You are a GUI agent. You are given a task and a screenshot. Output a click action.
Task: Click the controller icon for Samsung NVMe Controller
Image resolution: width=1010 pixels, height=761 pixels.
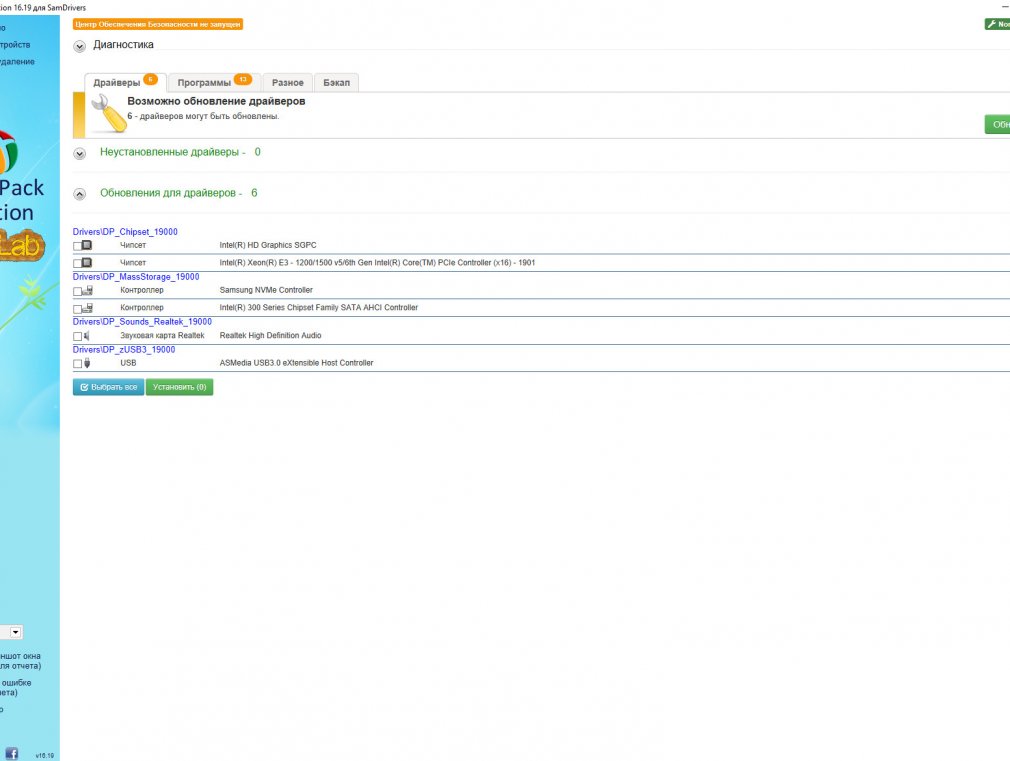point(88,291)
